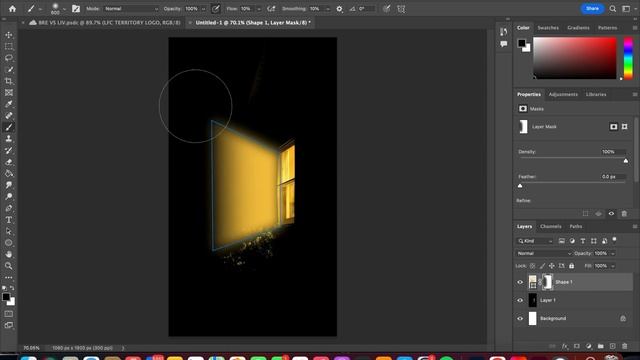Select the Crop tool
This screenshot has width=640, height=360.
coord(9,81)
